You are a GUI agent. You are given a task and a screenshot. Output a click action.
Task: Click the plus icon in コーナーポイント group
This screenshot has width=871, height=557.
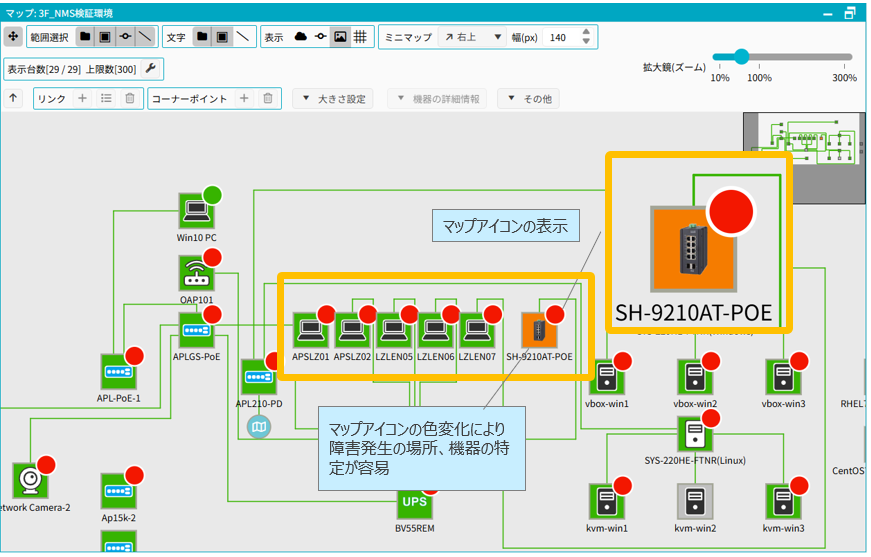[x=244, y=99]
